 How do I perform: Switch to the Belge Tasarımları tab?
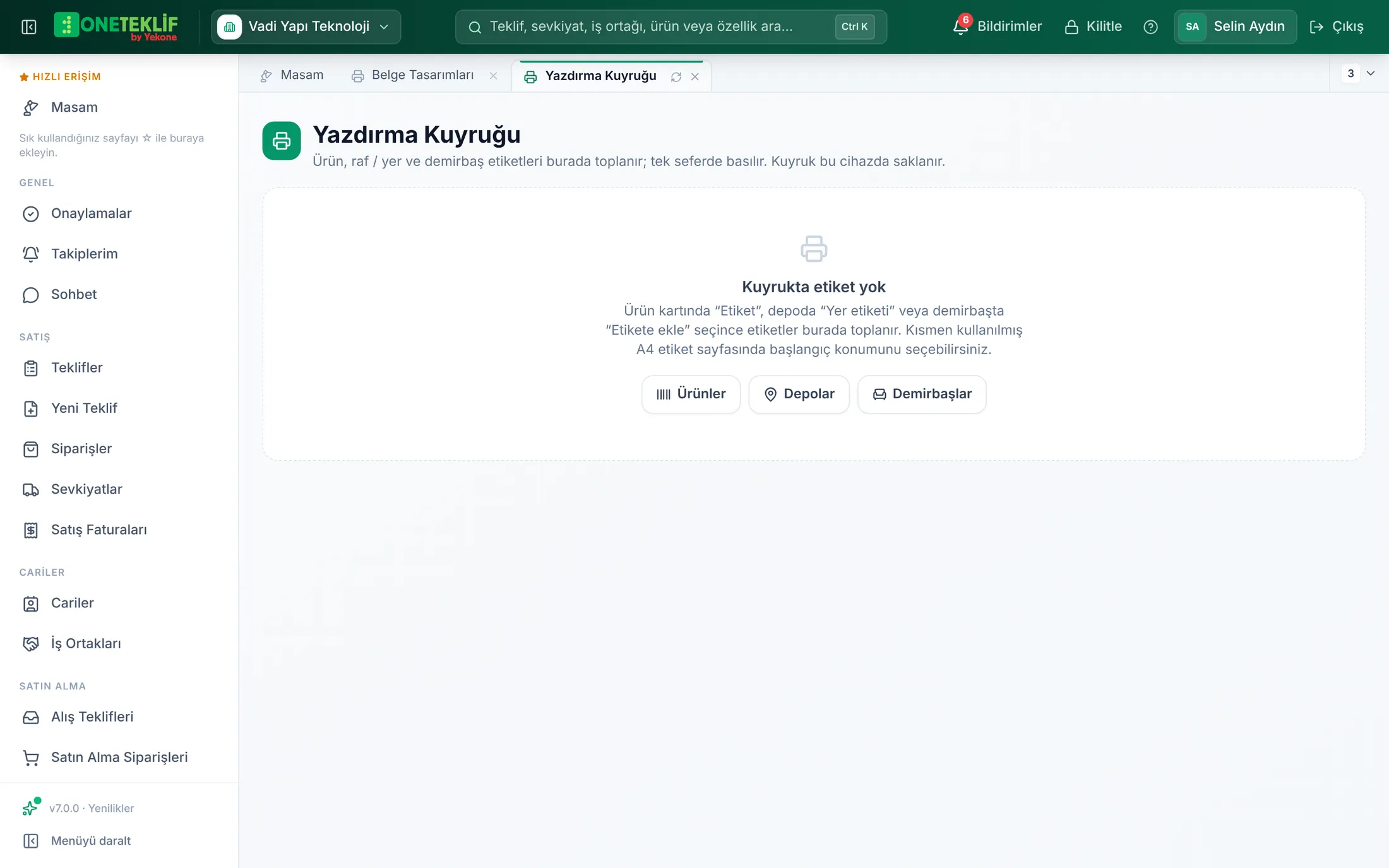pos(413,75)
